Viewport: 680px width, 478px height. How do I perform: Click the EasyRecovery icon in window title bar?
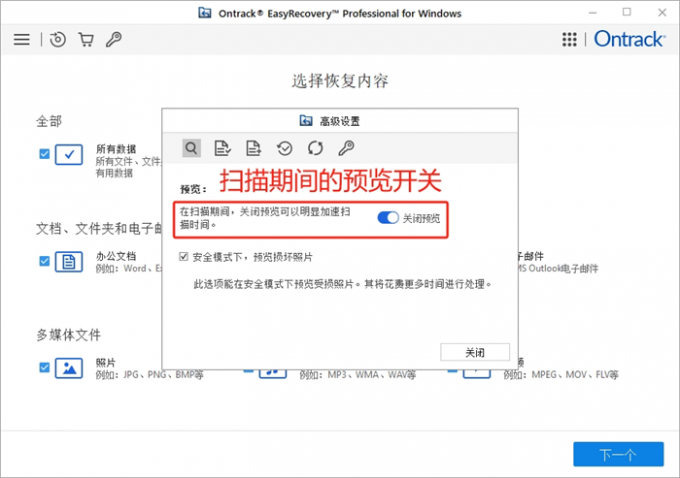pos(205,13)
